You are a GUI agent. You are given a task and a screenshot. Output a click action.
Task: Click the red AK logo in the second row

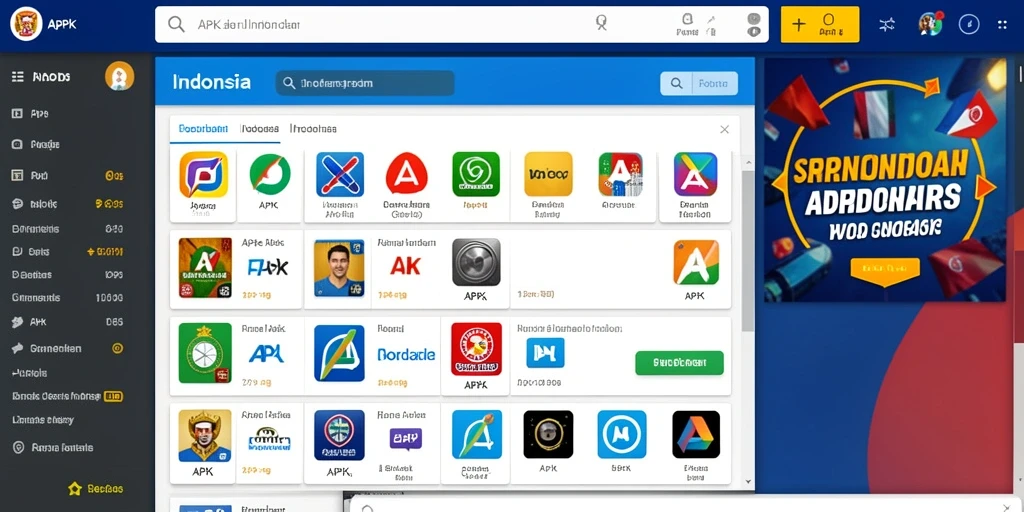pos(405,265)
